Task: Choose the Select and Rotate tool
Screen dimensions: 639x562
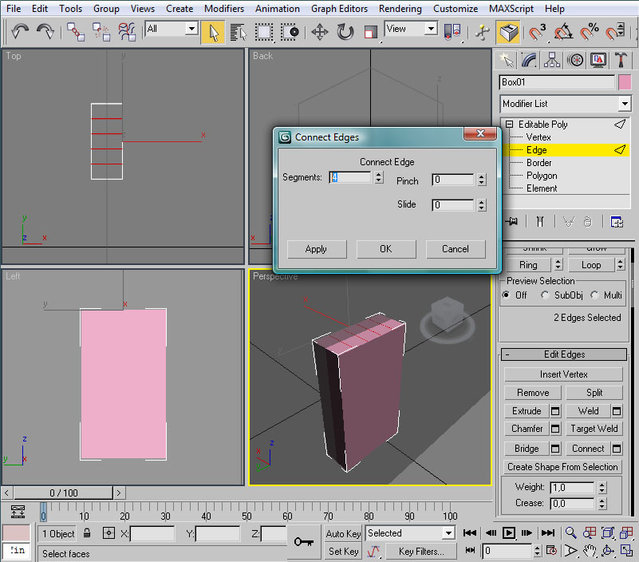Action: click(346, 31)
